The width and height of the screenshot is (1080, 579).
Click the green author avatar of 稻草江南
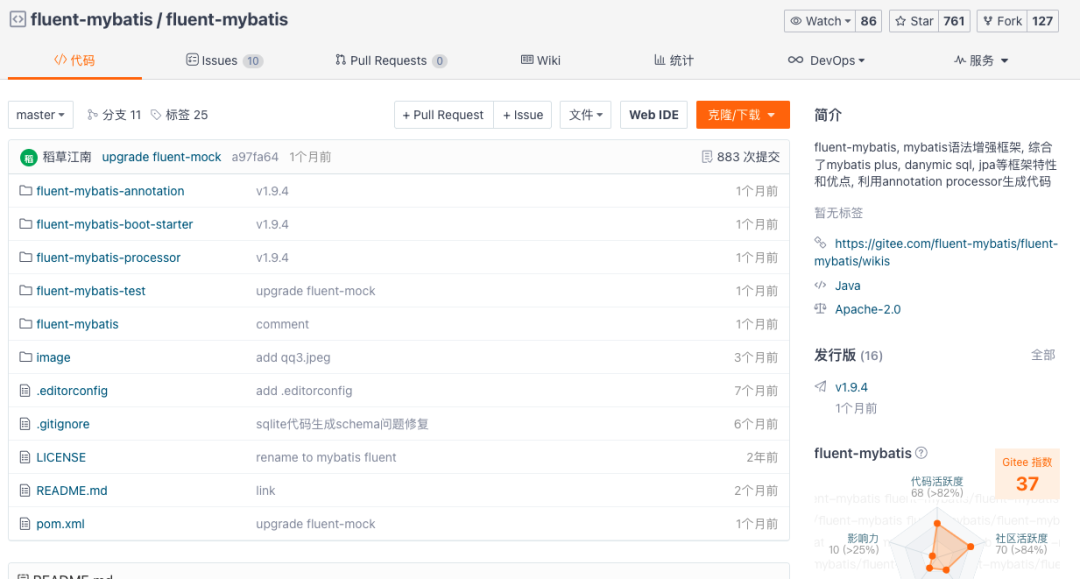(28, 158)
